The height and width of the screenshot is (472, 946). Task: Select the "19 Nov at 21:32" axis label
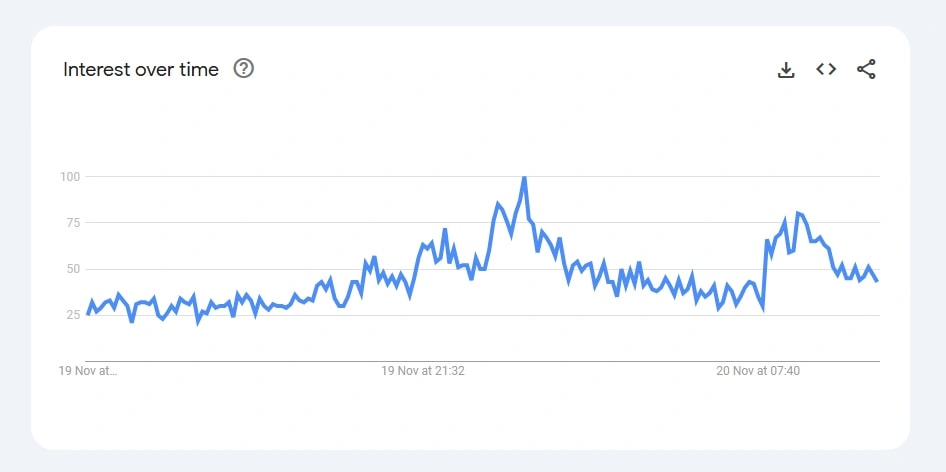(423, 371)
